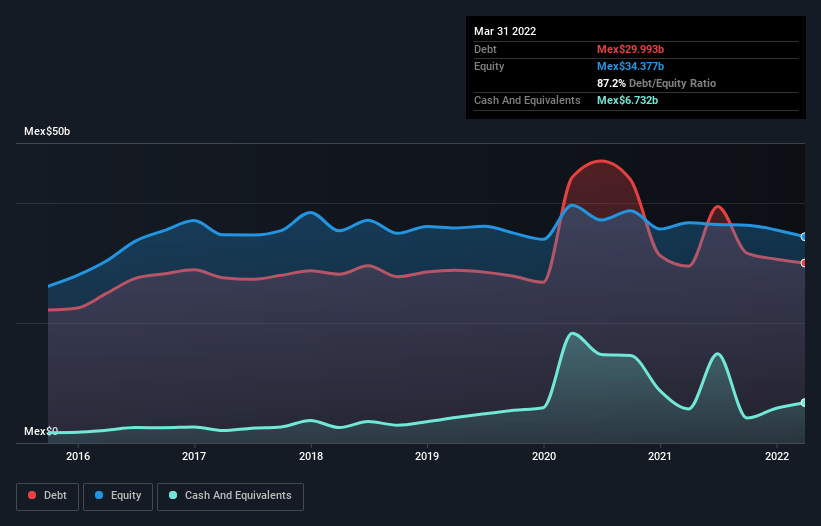The image size is (821, 526).
Task: Click the Equity row label in tooltip
Action: [489, 66]
